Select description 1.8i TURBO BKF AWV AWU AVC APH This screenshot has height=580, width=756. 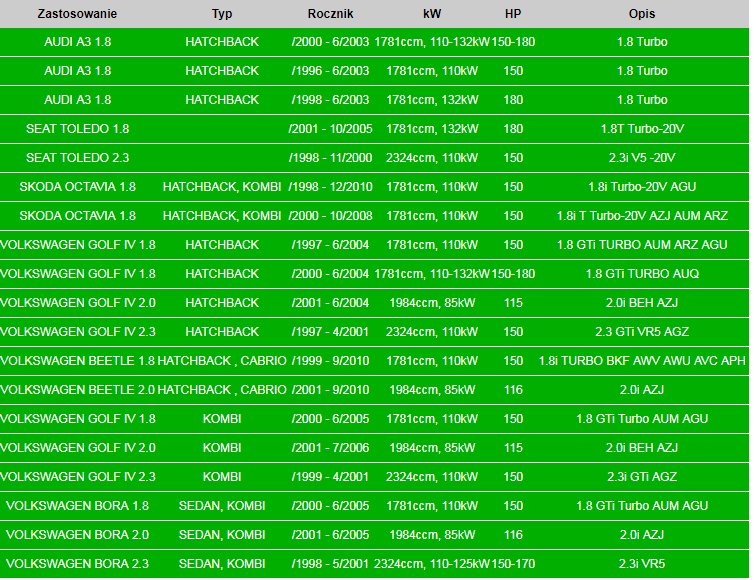[x=642, y=361]
